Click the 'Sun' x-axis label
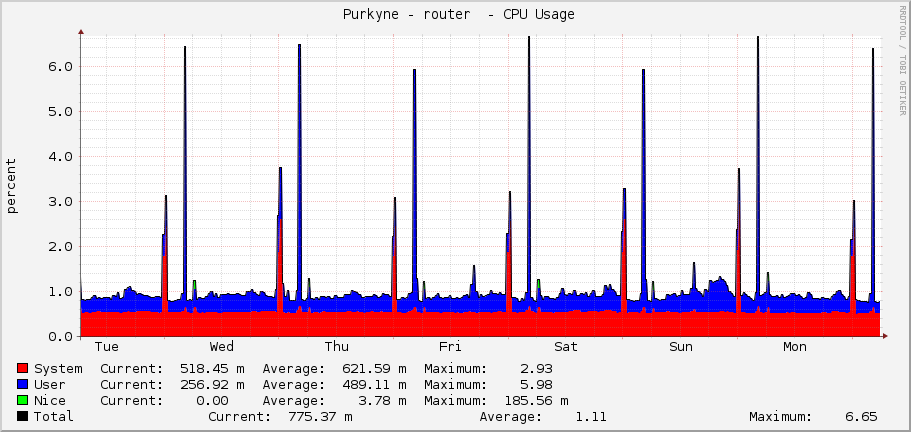The height and width of the screenshot is (432, 911). coord(680,347)
